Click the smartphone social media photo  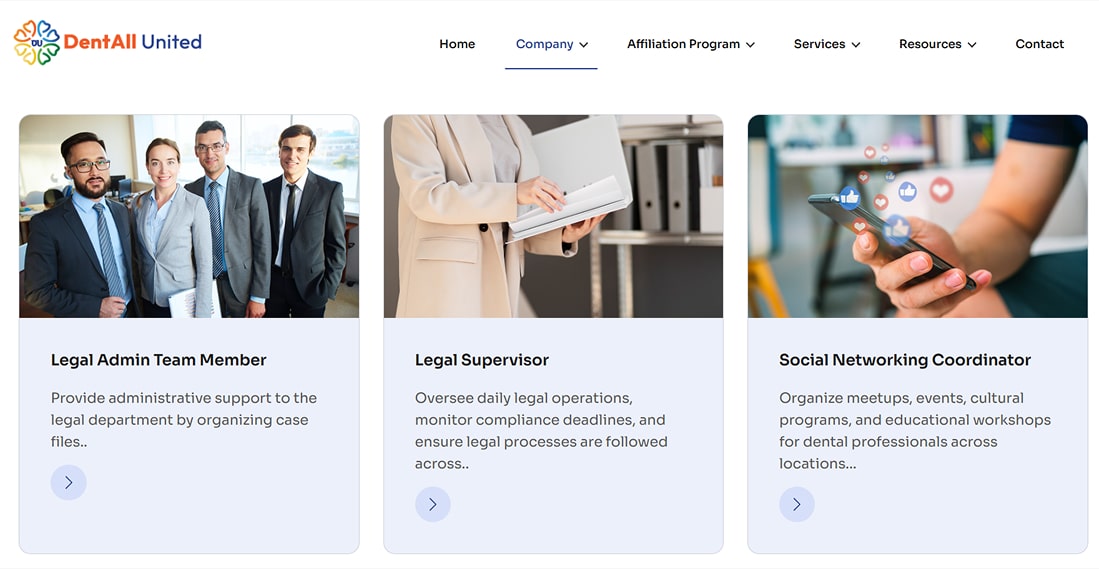pos(917,216)
